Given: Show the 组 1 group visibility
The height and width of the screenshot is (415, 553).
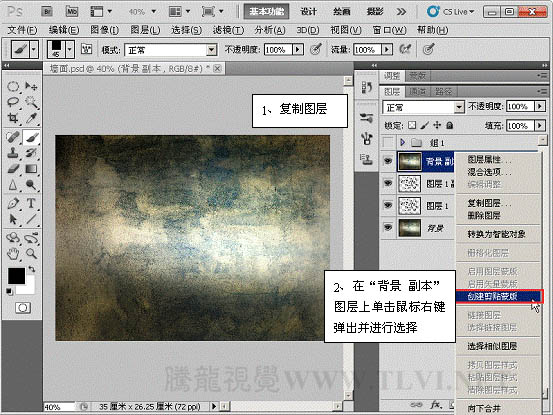Looking at the screenshot, I should coord(388,142).
